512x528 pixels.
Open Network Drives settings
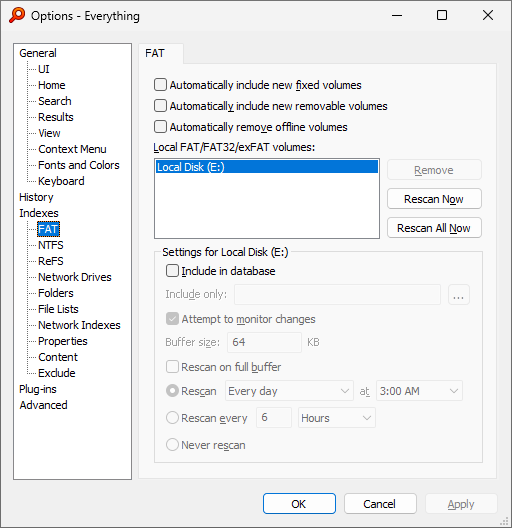[x=74, y=277]
